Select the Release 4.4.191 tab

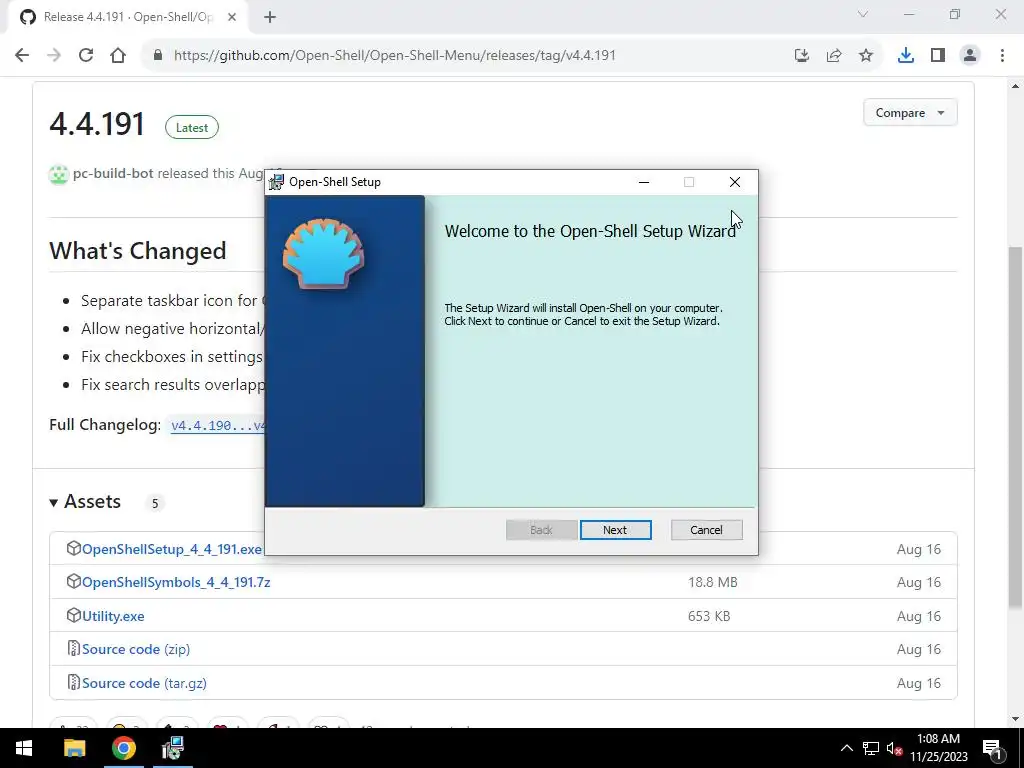[x=127, y=17]
